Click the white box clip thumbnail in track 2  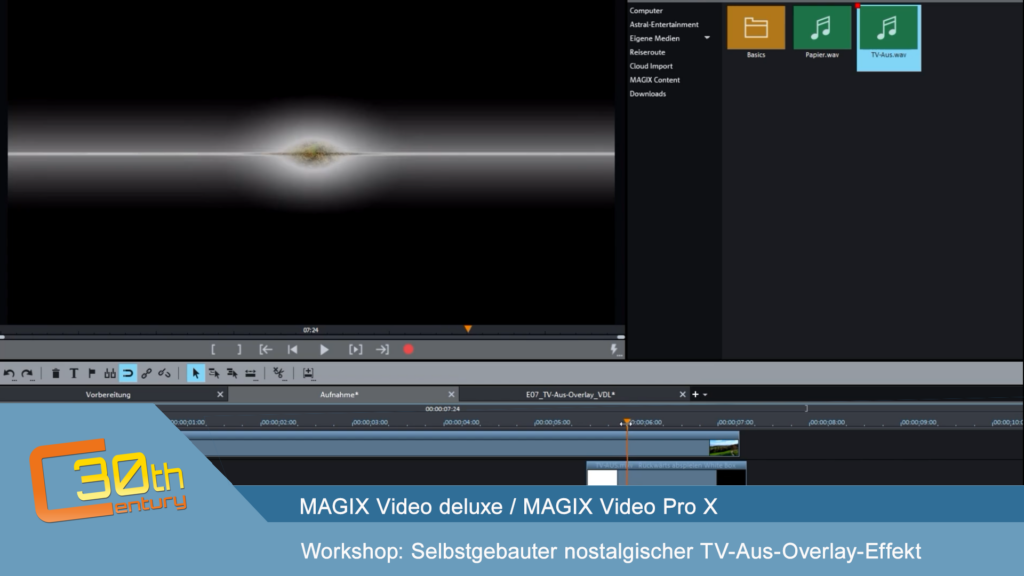pos(602,477)
